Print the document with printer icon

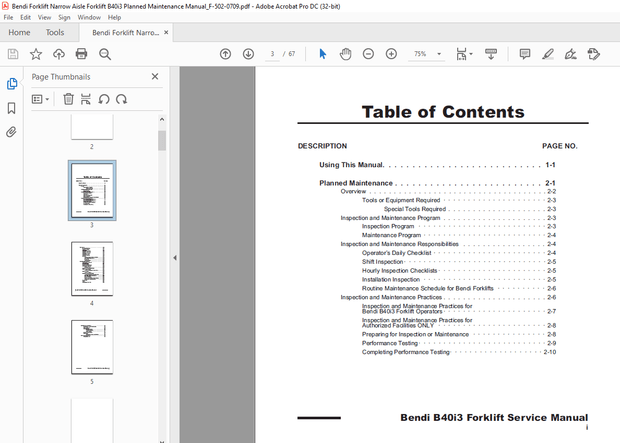[x=81, y=54]
